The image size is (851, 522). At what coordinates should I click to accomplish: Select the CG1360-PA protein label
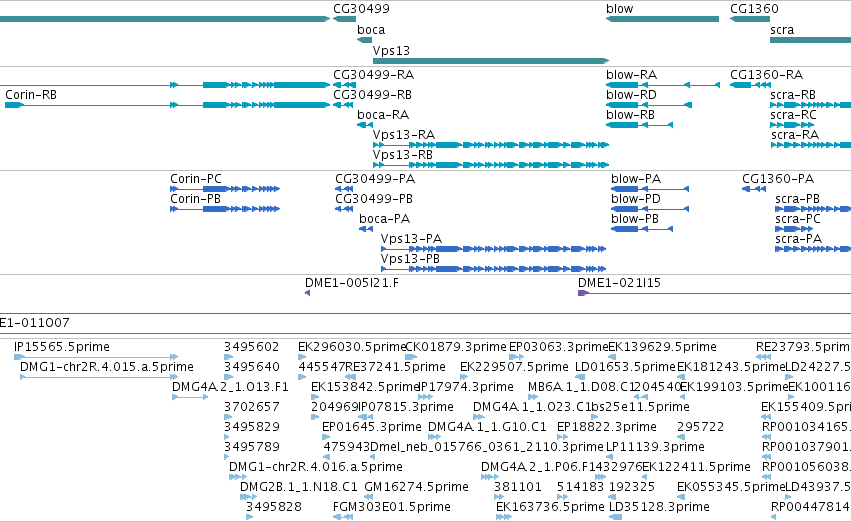778,179
